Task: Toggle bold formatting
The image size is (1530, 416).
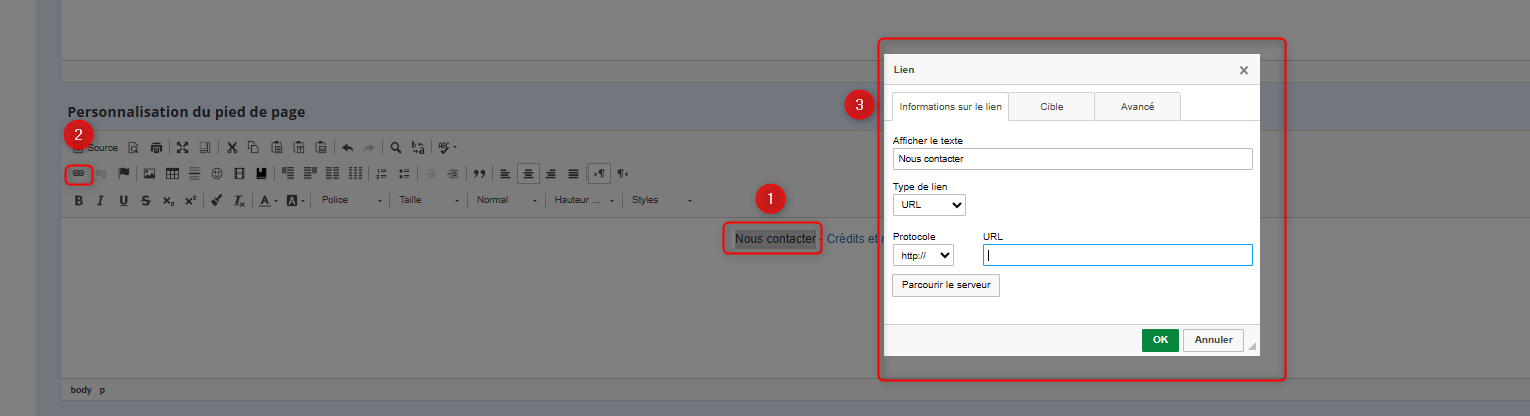Action: [79, 201]
